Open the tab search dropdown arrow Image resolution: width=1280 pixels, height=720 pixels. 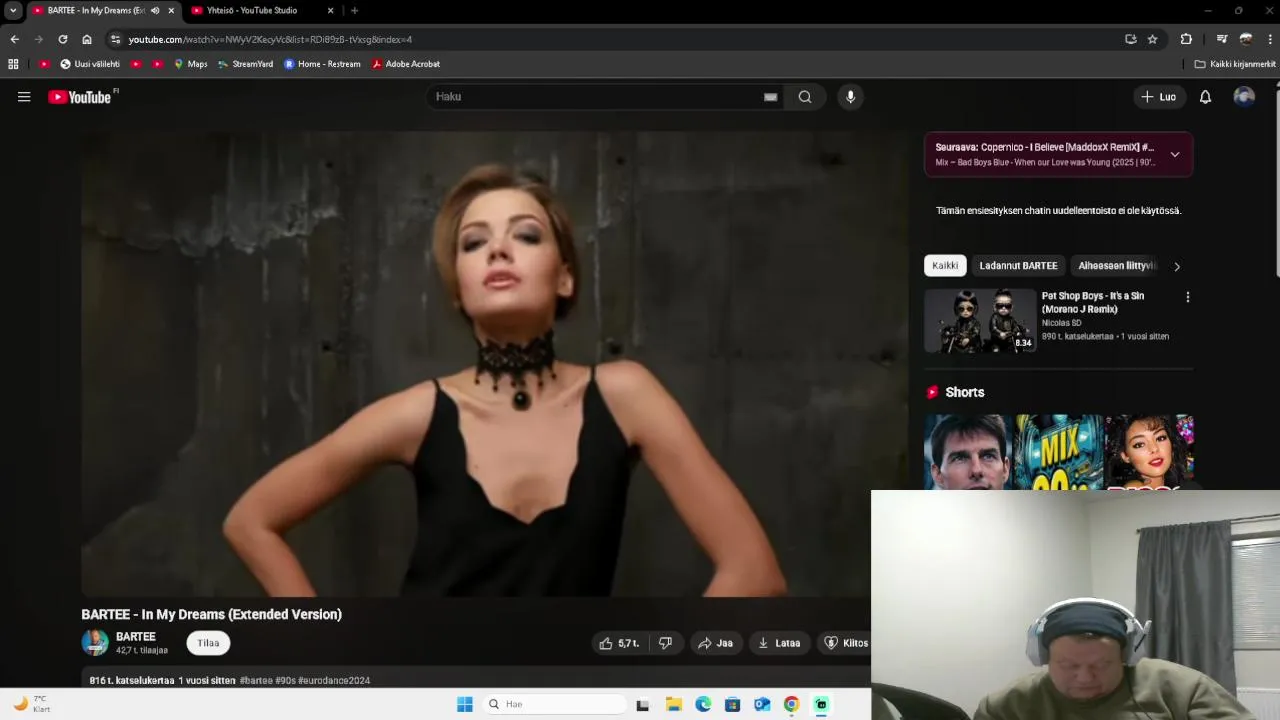click(x=13, y=11)
